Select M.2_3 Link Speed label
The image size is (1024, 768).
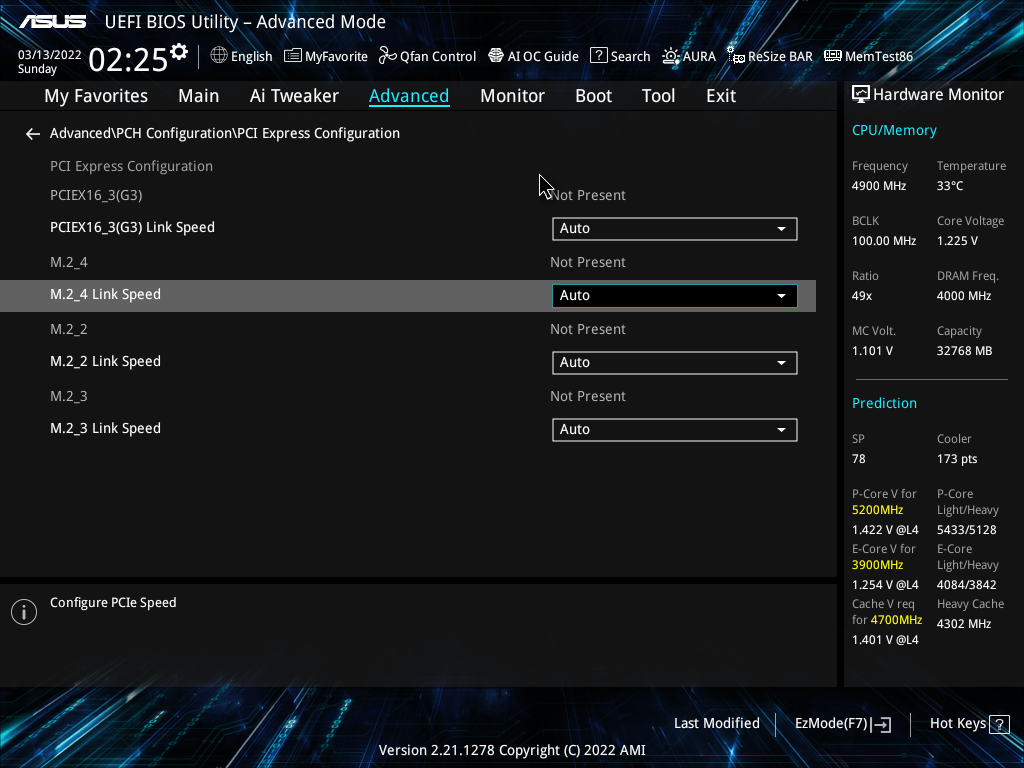pyautogui.click(x=105, y=428)
